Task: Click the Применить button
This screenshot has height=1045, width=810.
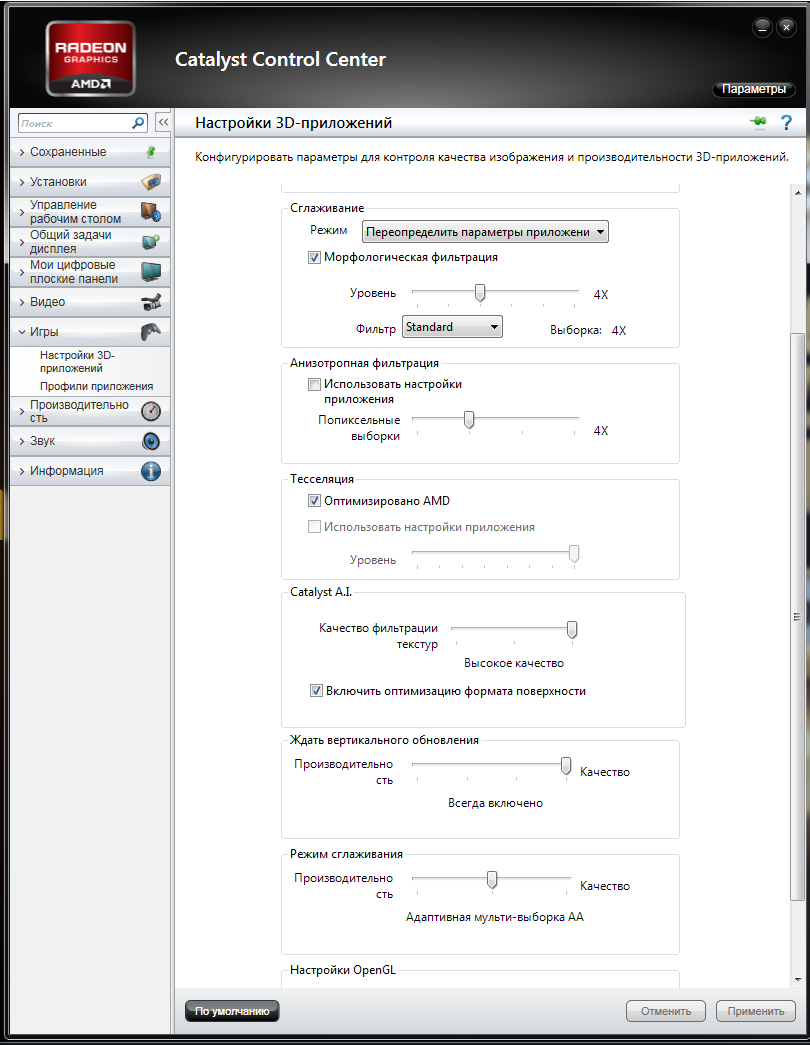Action: [x=756, y=1011]
